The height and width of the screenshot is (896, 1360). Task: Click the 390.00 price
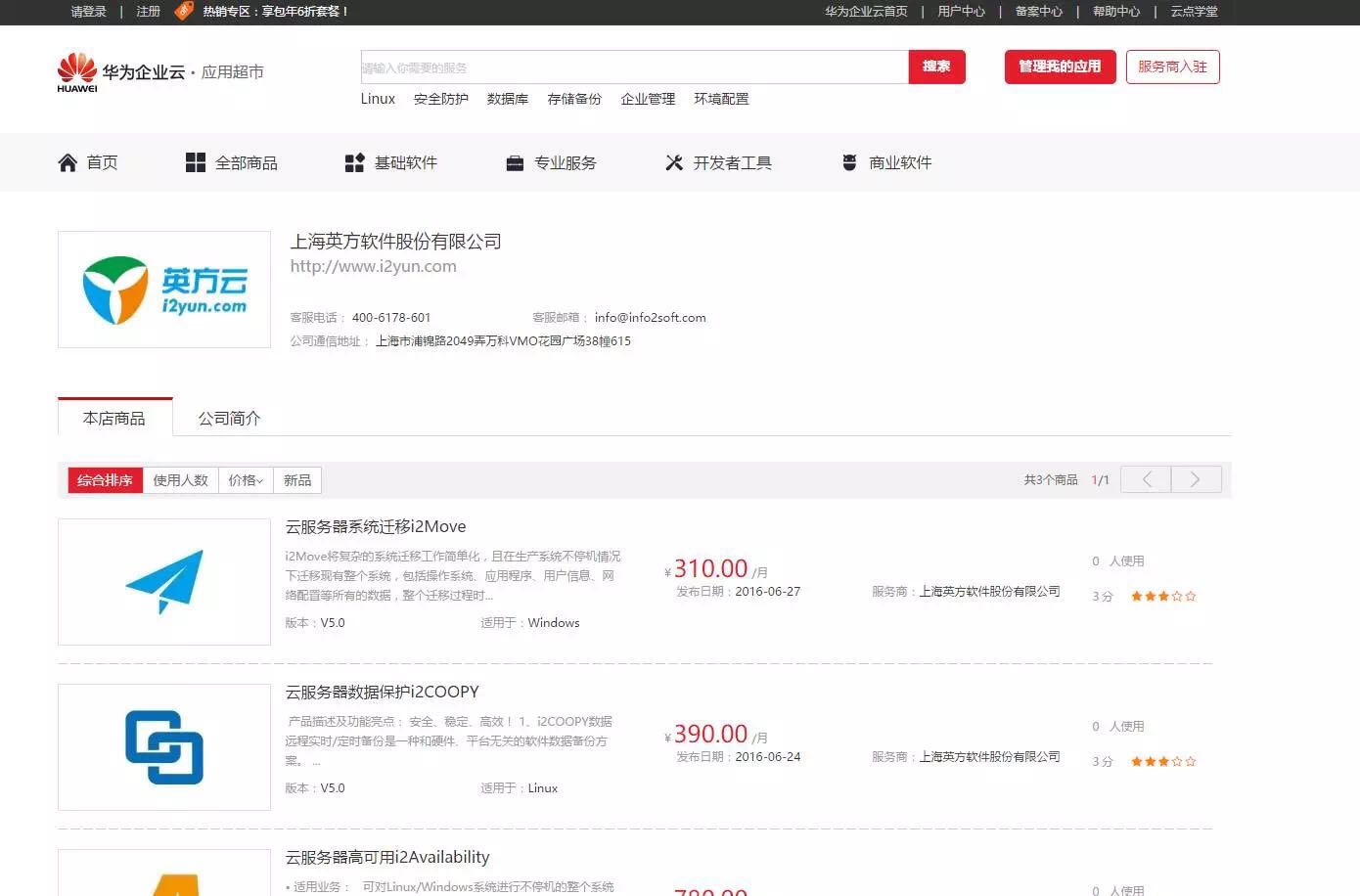(710, 734)
